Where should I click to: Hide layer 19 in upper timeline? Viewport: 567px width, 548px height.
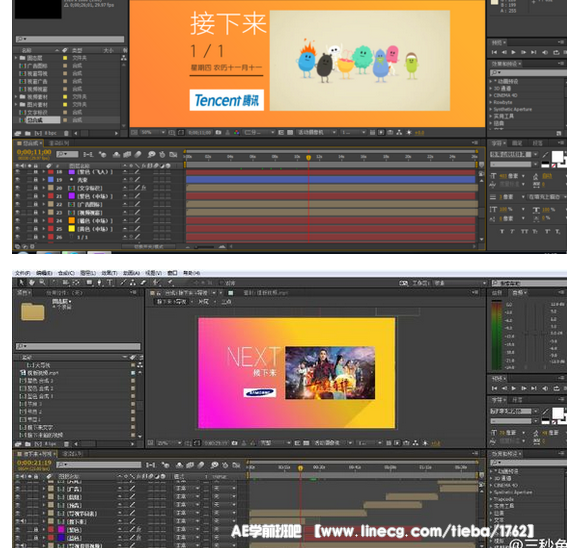click(x=17, y=180)
